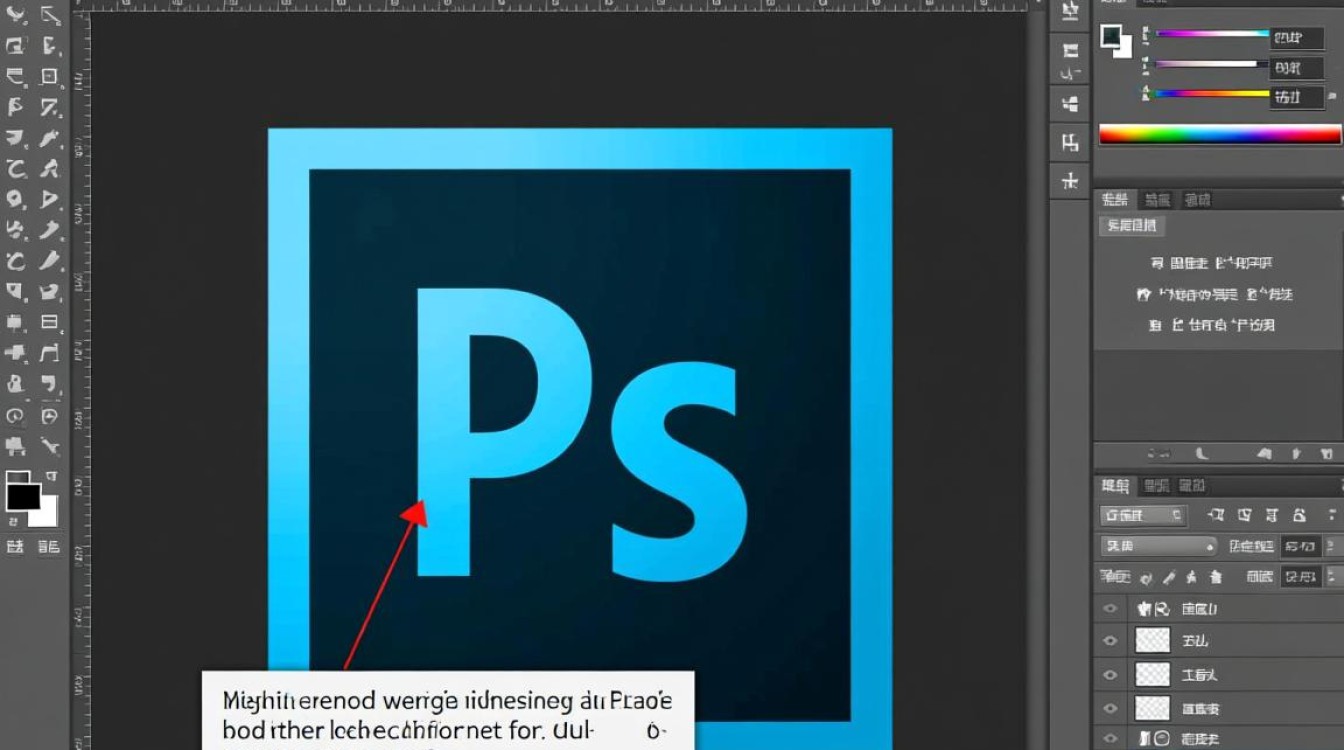Select the top-left tool in the toolbox
The image size is (1344, 750).
pyautogui.click(x=16, y=14)
